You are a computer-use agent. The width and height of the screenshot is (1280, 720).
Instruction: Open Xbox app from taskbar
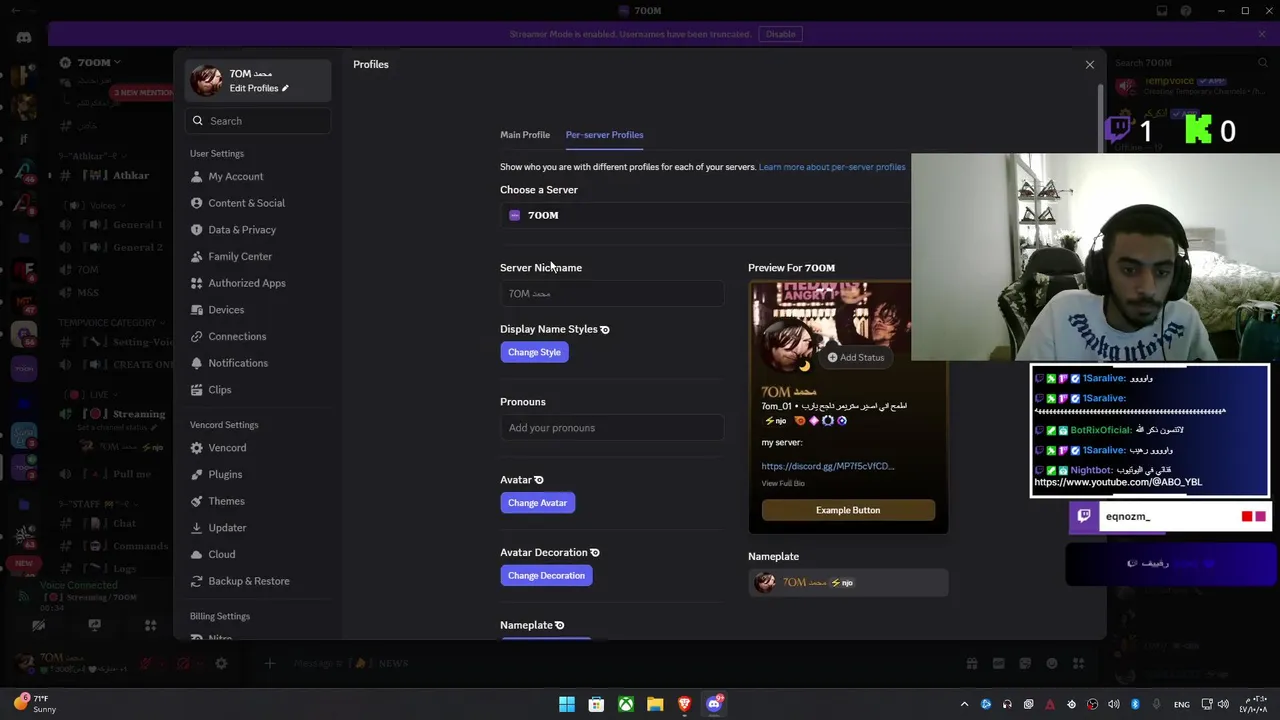pyautogui.click(x=625, y=704)
